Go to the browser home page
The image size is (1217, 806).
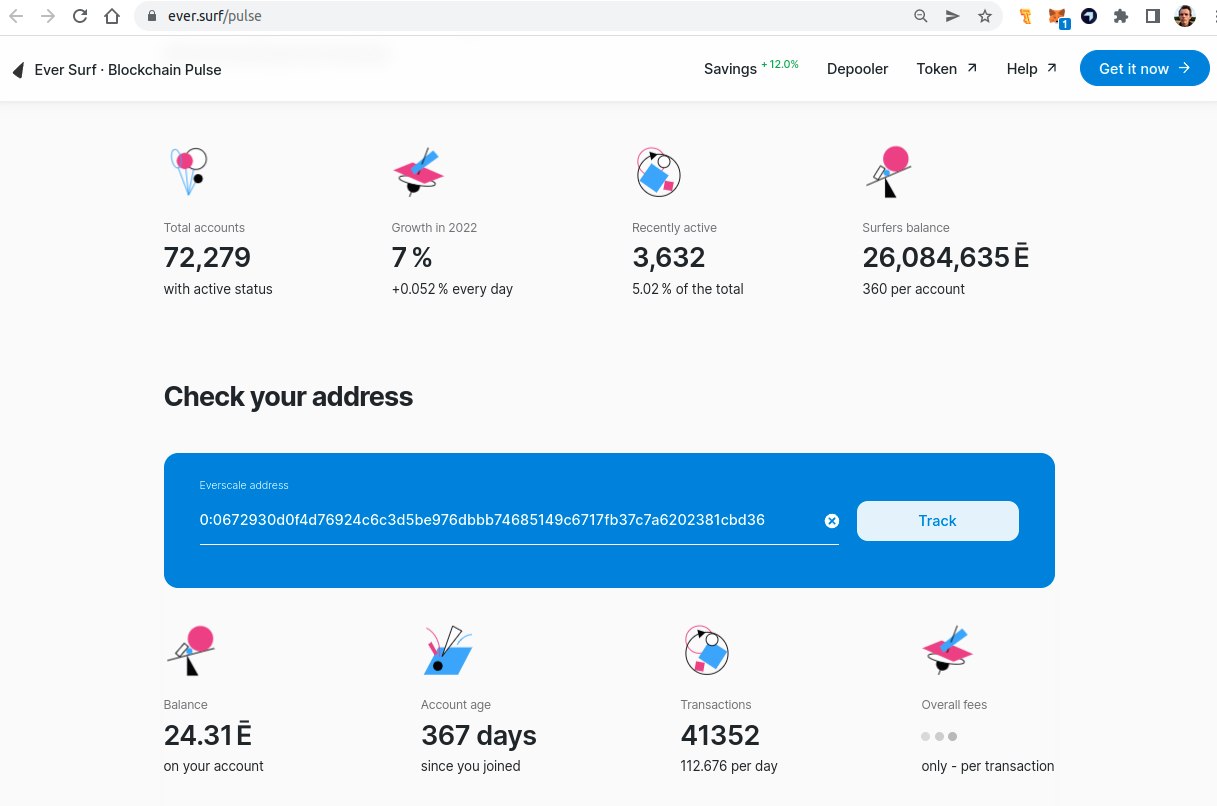tap(113, 16)
